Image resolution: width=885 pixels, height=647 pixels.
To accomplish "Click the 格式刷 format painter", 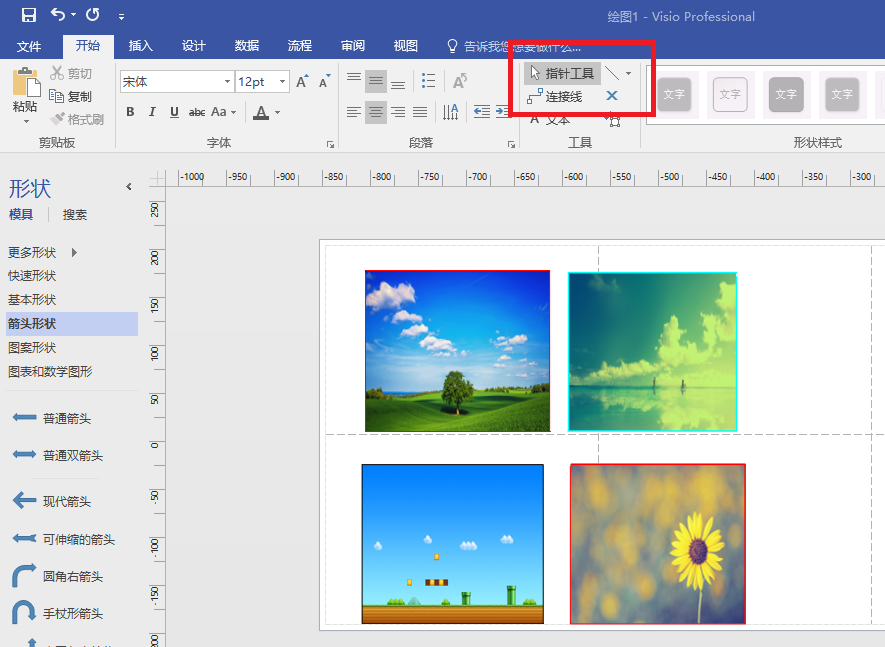I will tap(77, 120).
